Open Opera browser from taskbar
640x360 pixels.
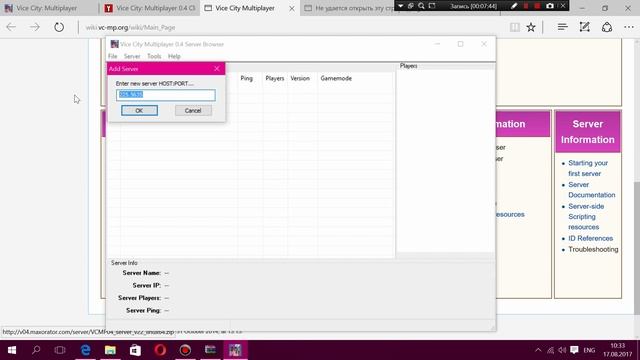tap(160, 350)
